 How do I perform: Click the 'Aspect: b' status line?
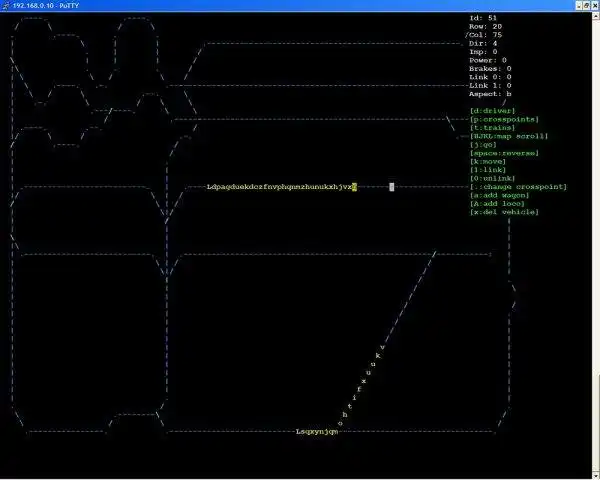tap(490, 94)
